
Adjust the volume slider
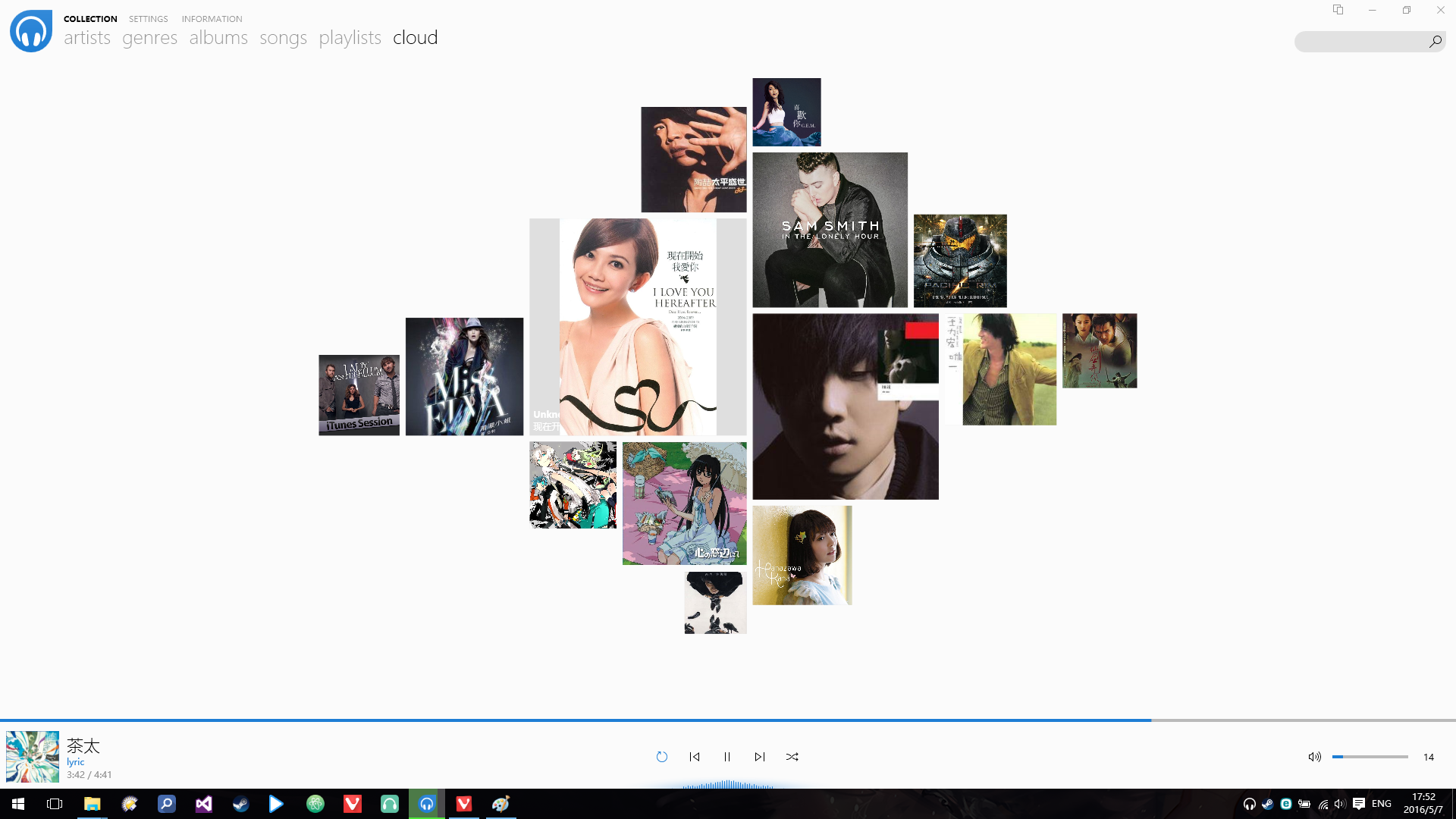pyautogui.click(x=1370, y=757)
